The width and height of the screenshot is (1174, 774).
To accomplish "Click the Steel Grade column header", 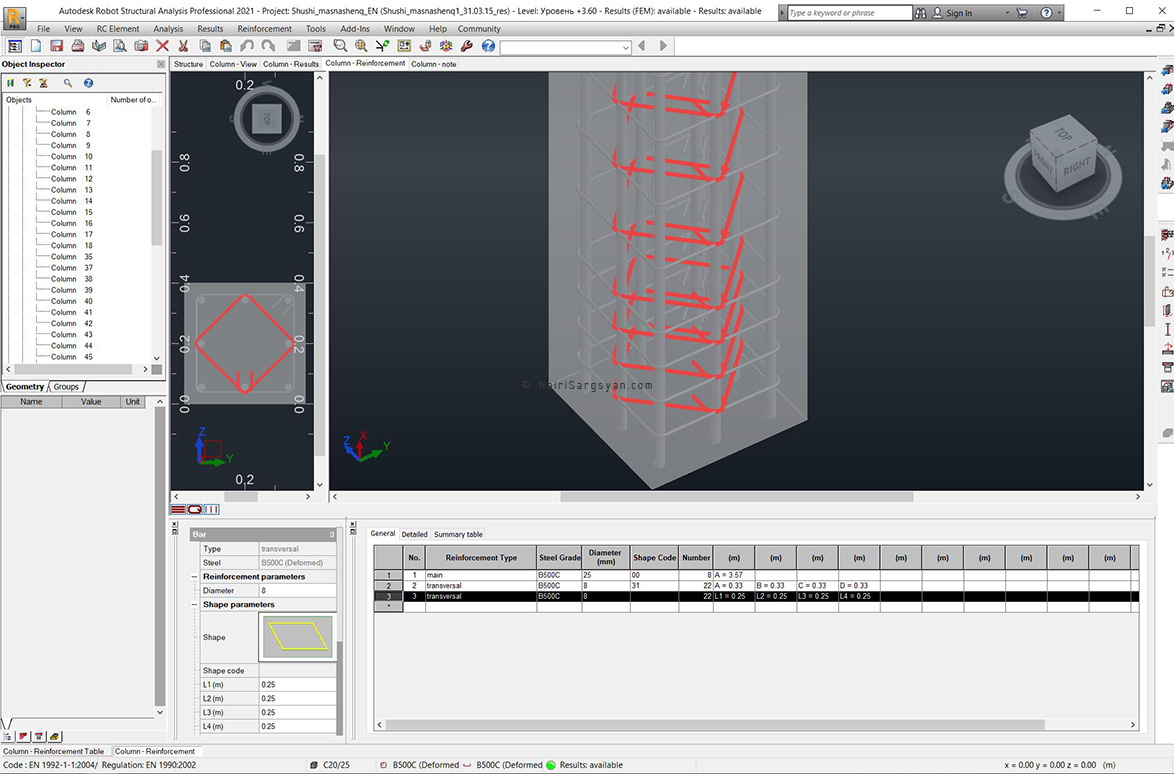I will [x=559, y=558].
